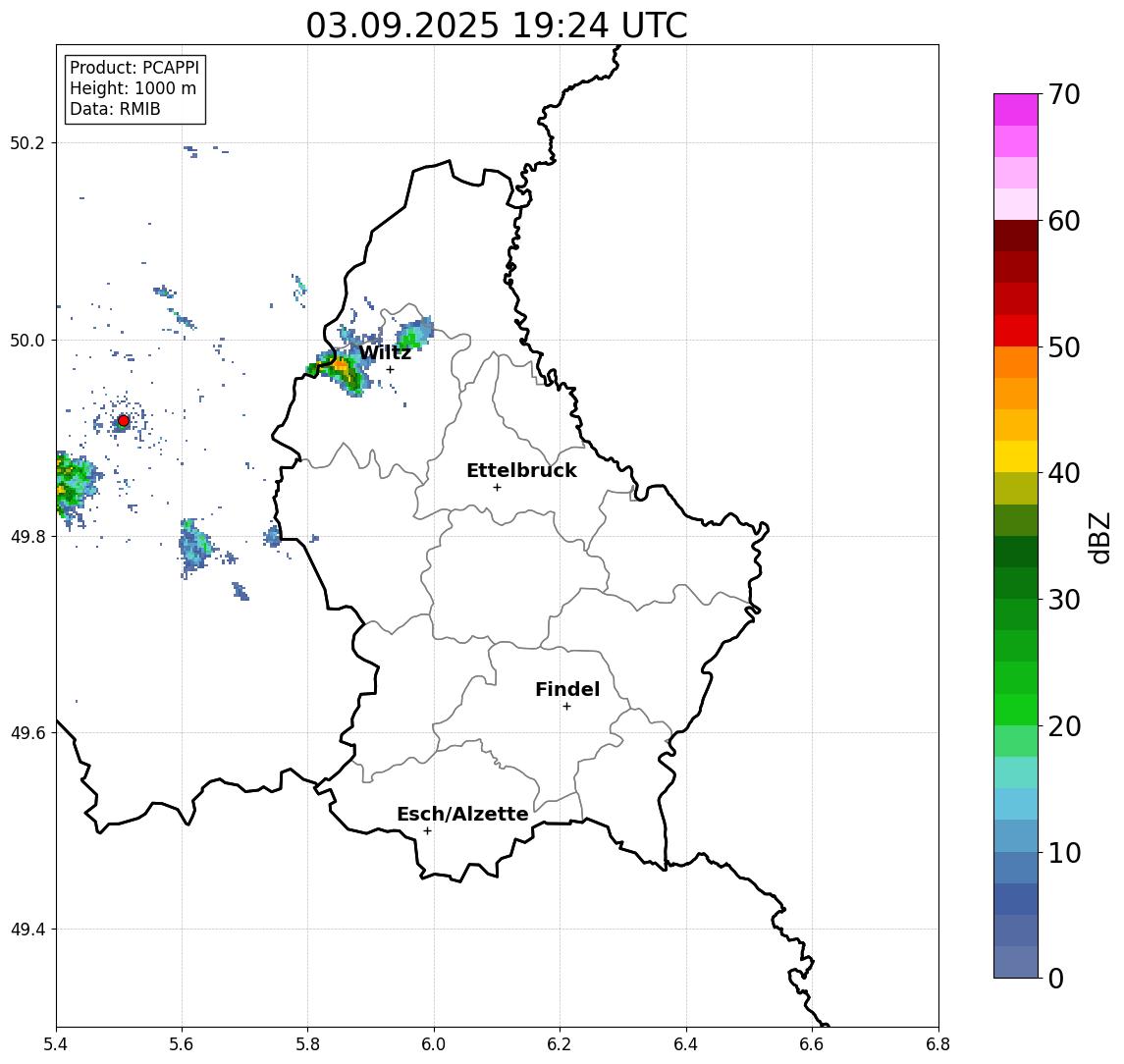Click the magenta band at the colorbar top
The height and width of the screenshot is (1064, 1124).
tap(1016, 110)
